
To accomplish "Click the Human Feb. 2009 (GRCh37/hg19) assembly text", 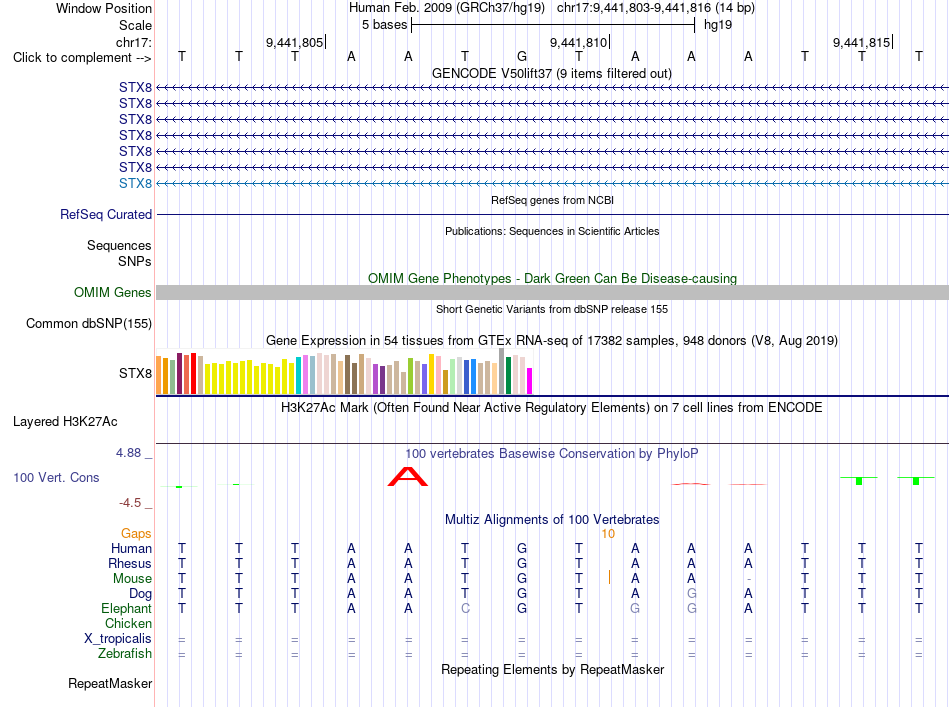I will point(447,8).
